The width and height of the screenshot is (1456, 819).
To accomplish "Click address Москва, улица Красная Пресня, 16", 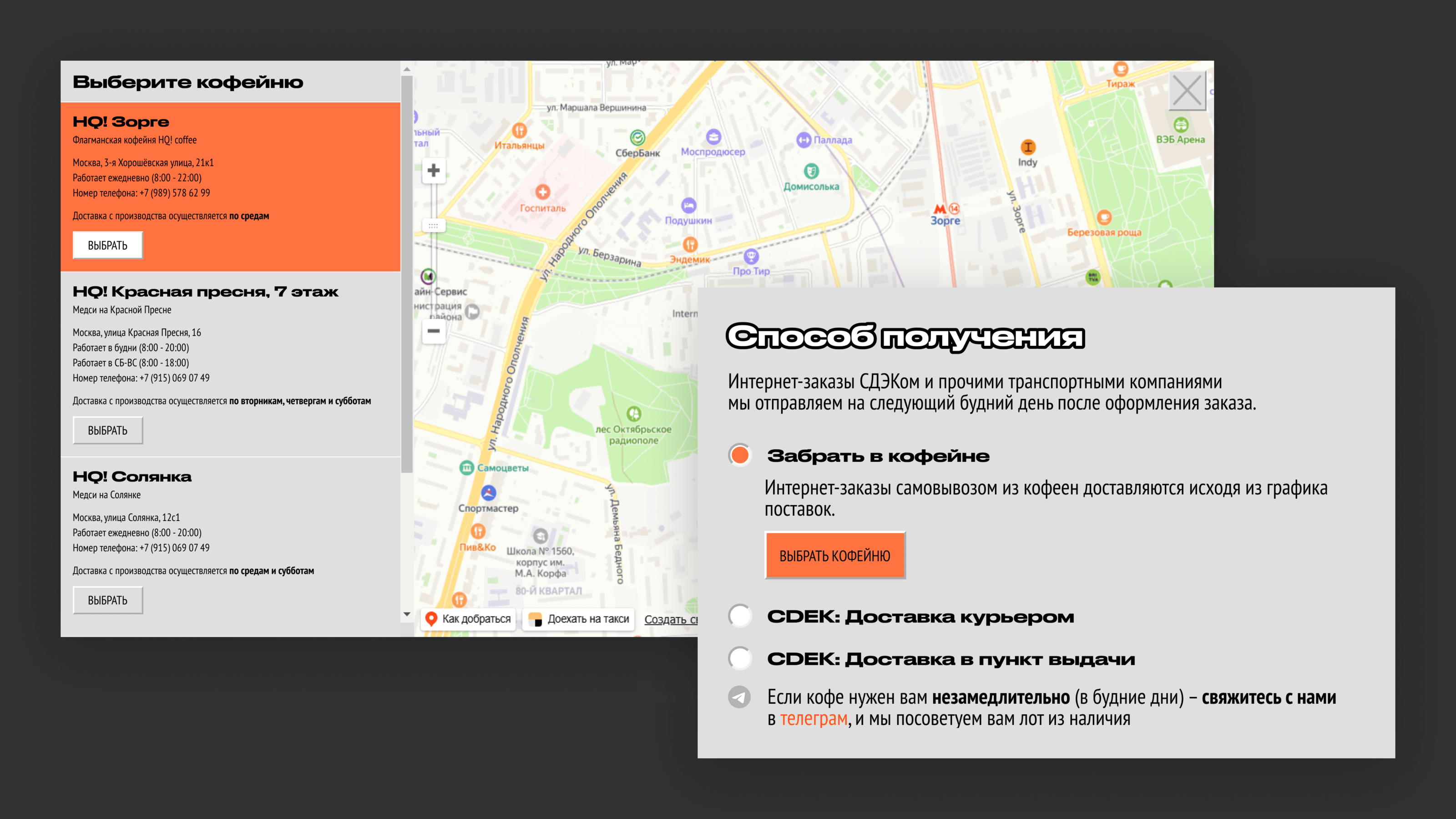I will tap(137, 332).
